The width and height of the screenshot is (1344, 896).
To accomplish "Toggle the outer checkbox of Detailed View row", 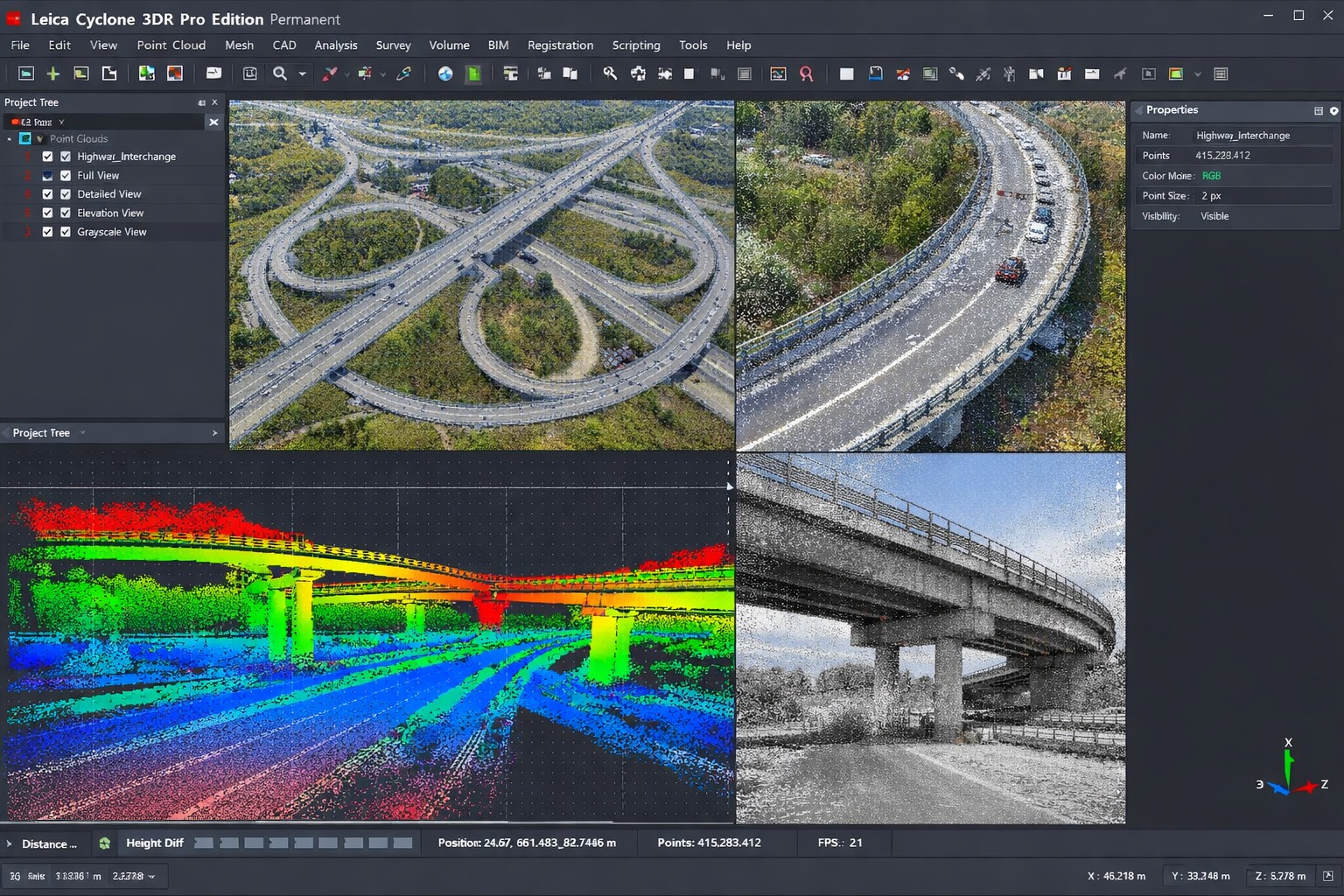I will click(x=47, y=194).
